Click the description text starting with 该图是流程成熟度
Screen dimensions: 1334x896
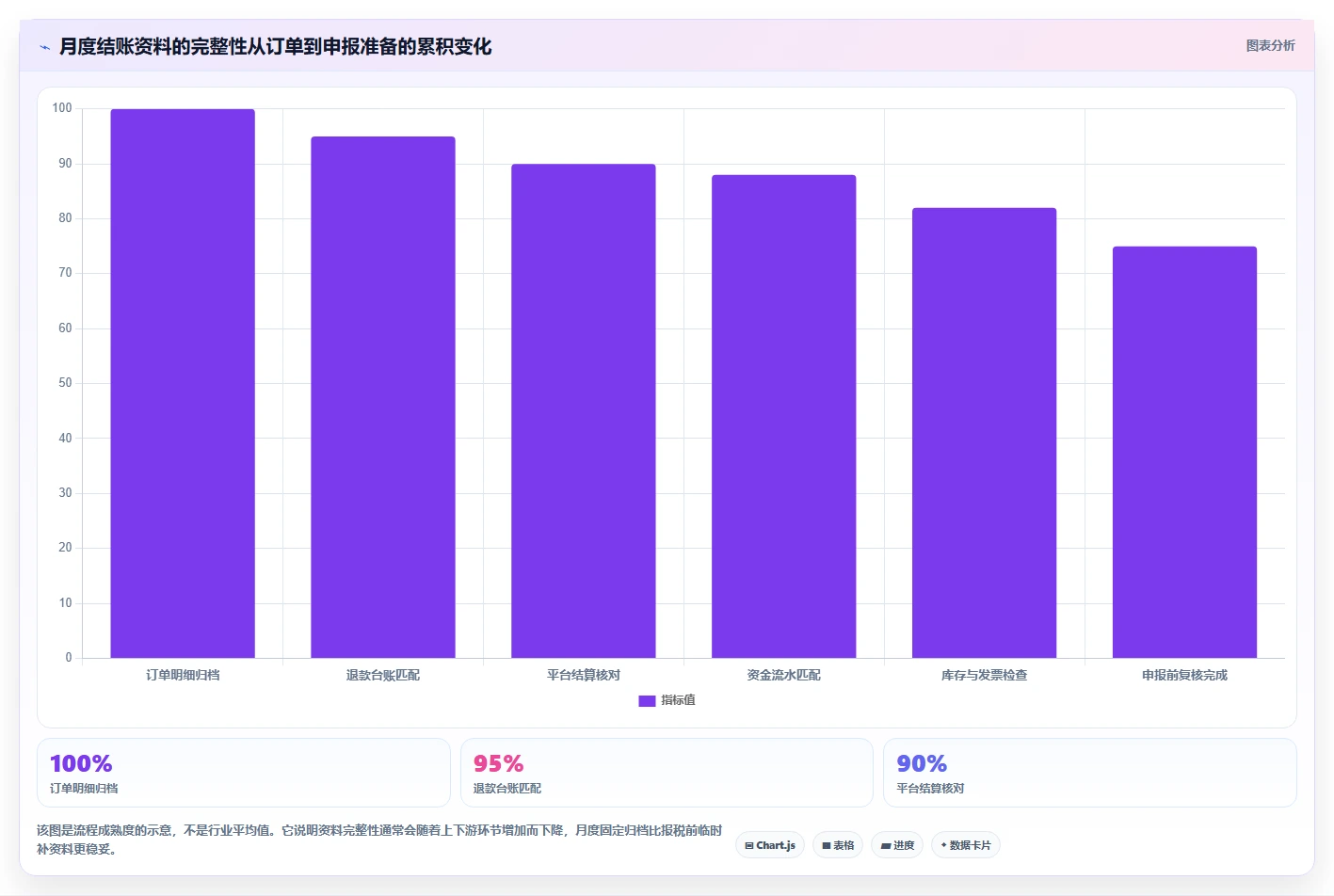pos(379,840)
